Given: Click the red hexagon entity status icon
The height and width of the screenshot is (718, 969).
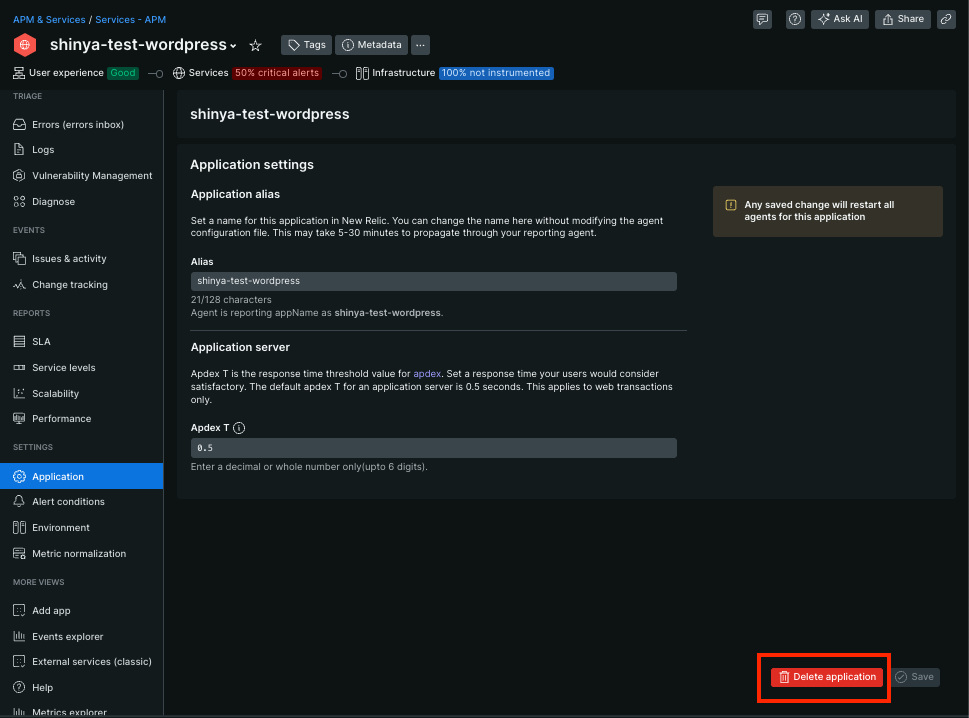Looking at the screenshot, I should 25,45.
